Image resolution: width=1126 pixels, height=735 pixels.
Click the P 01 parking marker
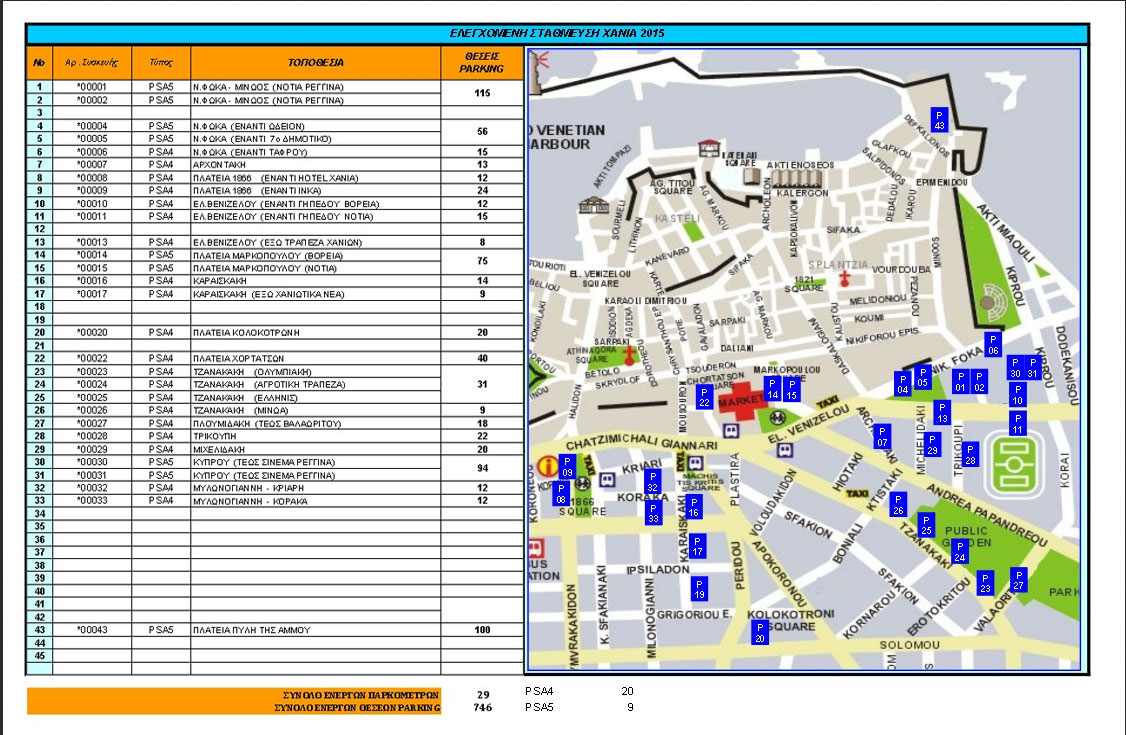(961, 381)
